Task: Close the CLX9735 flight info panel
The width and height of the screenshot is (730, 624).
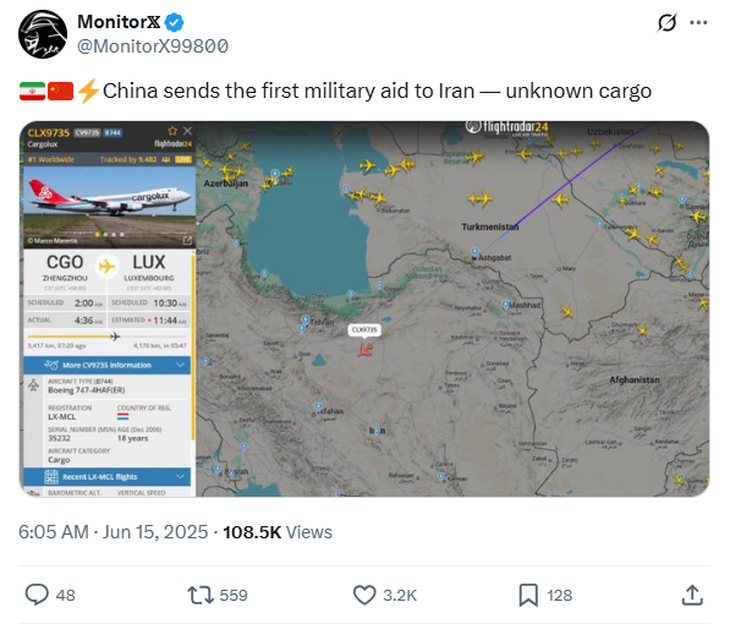Action: 187,130
